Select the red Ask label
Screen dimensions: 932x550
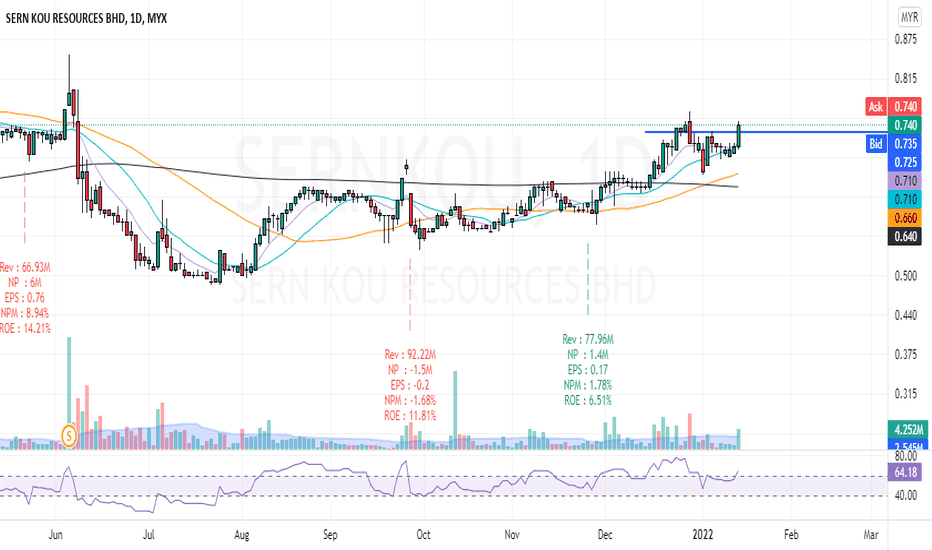click(x=876, y=106)
